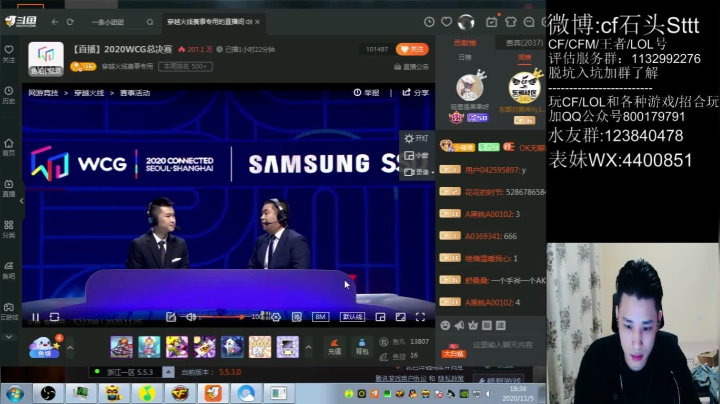Click the 举报 report icon
The height and width of the screenshot is (404, 720).
click(x=366, y=93)
